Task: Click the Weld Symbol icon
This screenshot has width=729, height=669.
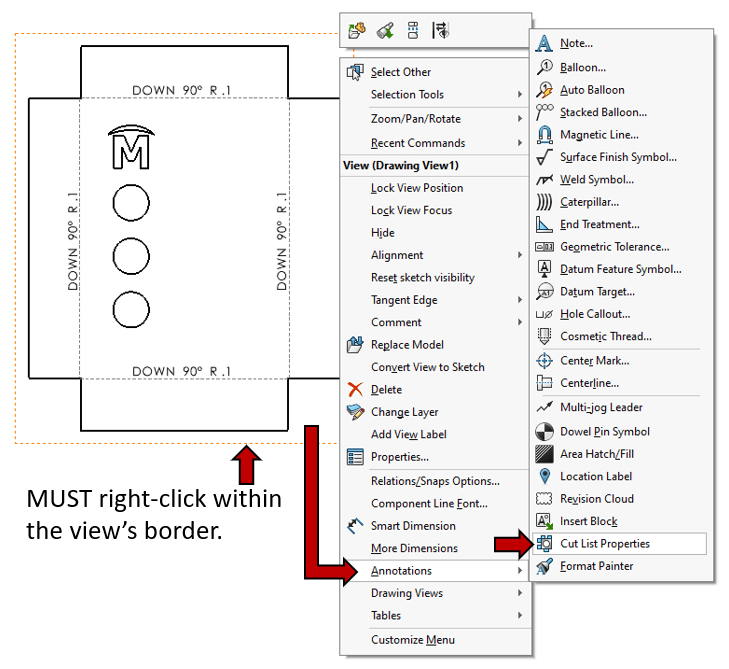Action: pos(544,180)
